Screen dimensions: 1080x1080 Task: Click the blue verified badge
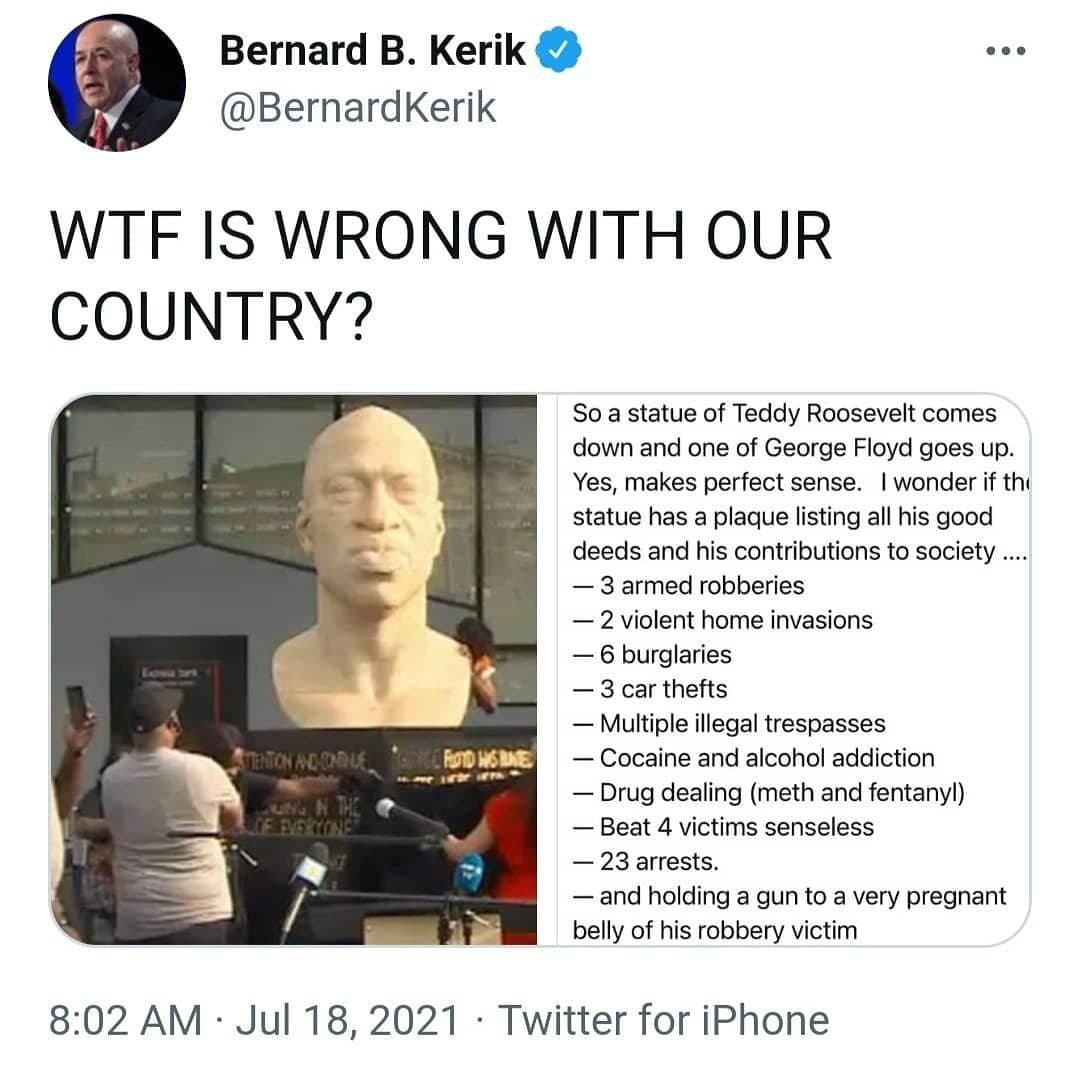pos(559,49)
